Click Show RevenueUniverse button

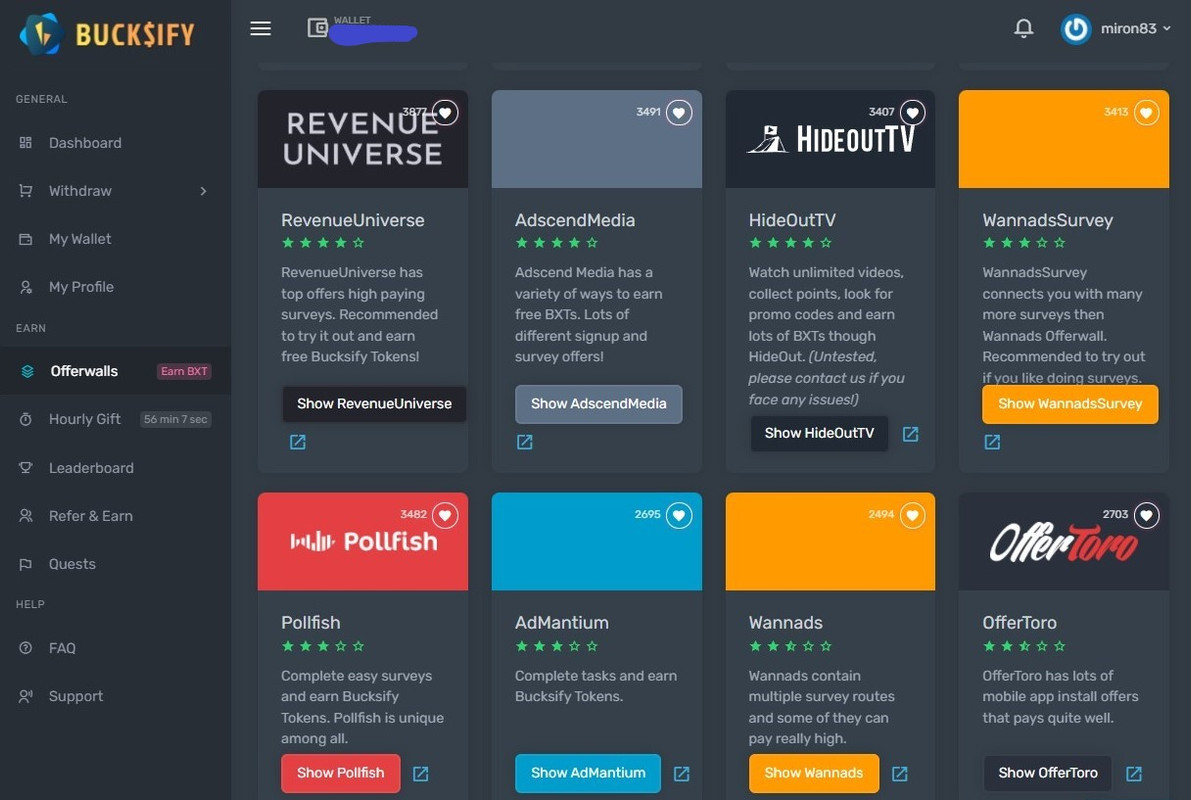coord(374,403)
